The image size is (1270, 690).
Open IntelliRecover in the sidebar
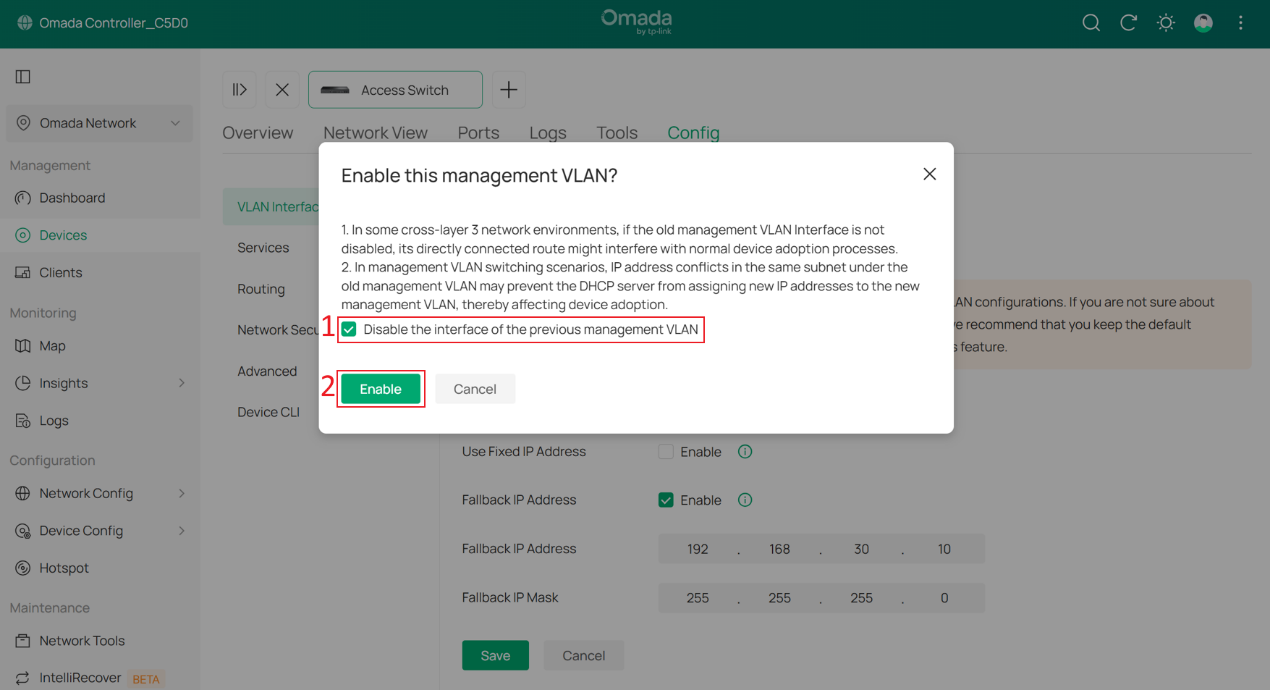(x=83, y=677)
